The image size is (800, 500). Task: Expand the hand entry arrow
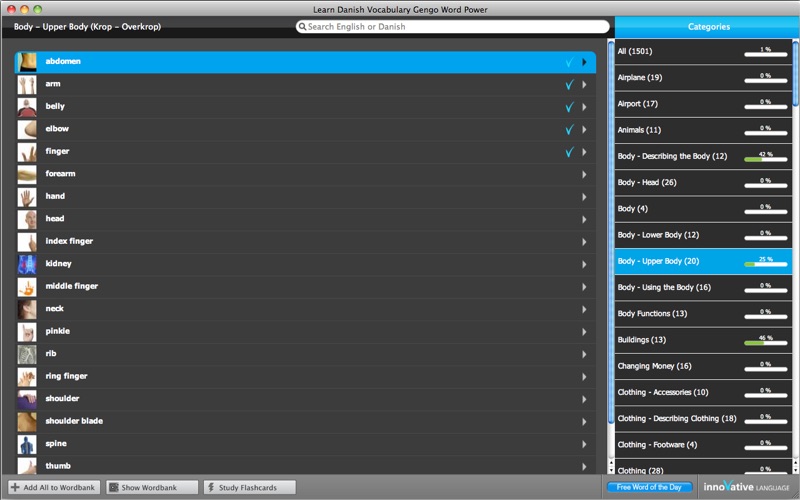pyautogui.click(x=584, y=197)
